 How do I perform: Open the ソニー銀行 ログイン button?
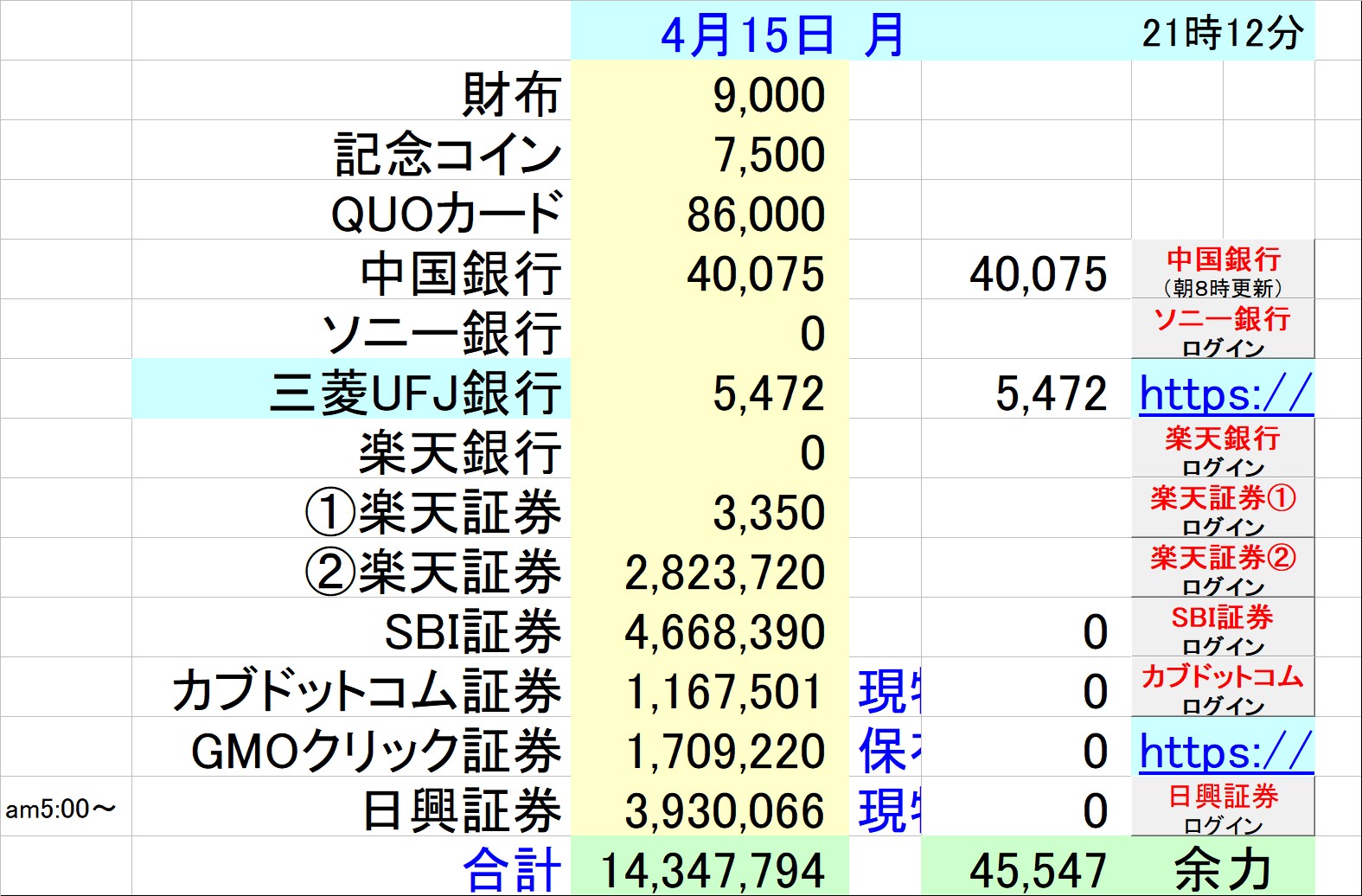click(1223, 330)
